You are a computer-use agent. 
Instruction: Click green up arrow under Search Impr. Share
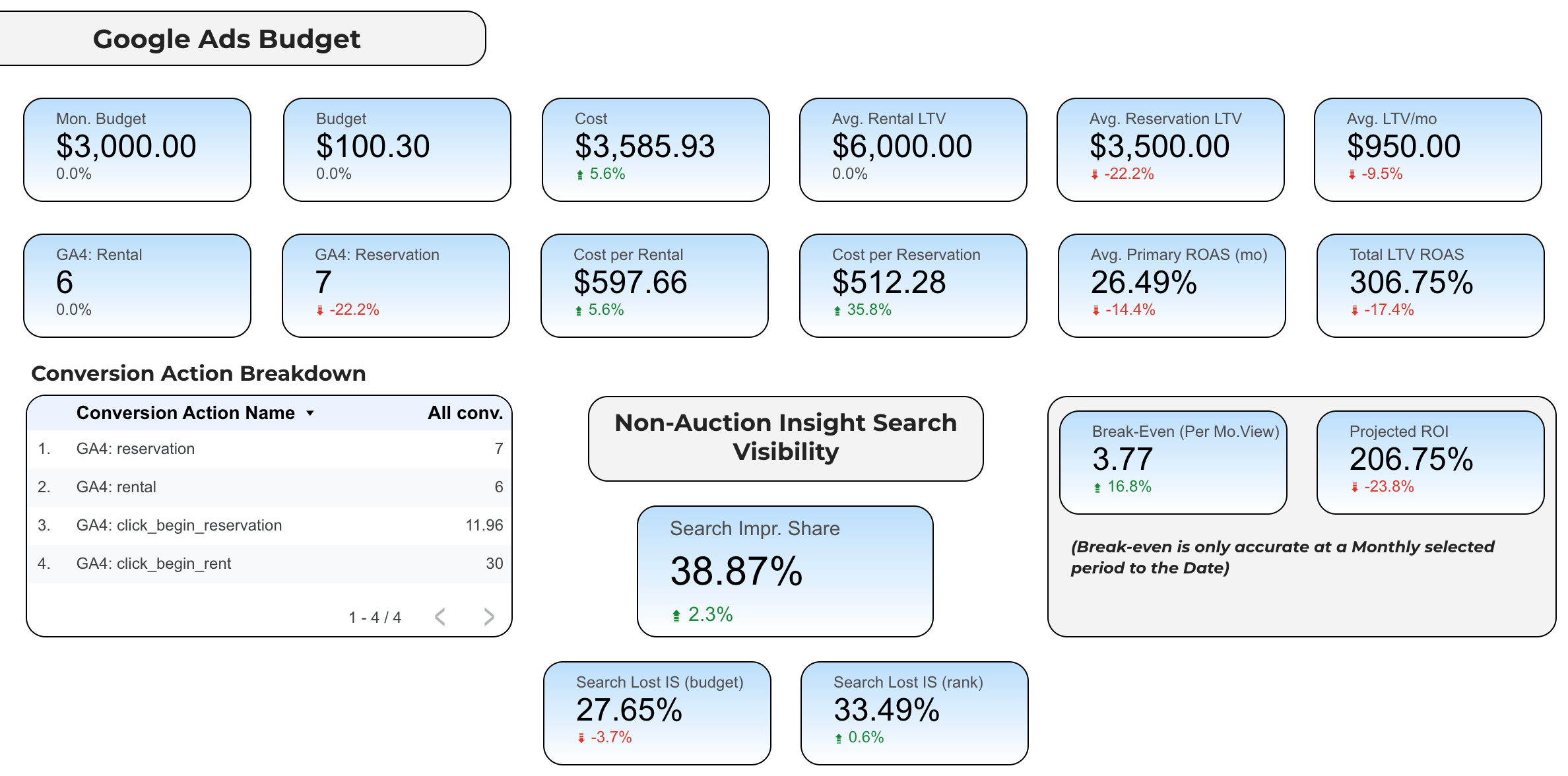(x=676, y=616)
